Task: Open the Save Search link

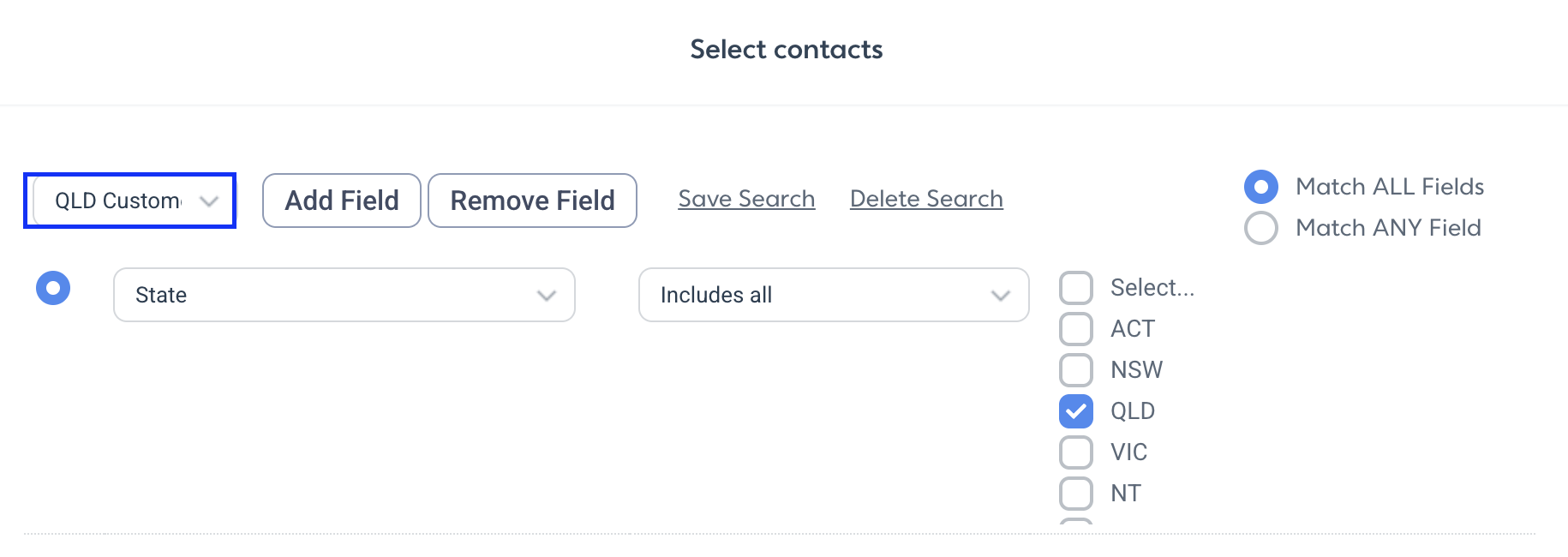Action: [x=746, y=199]
